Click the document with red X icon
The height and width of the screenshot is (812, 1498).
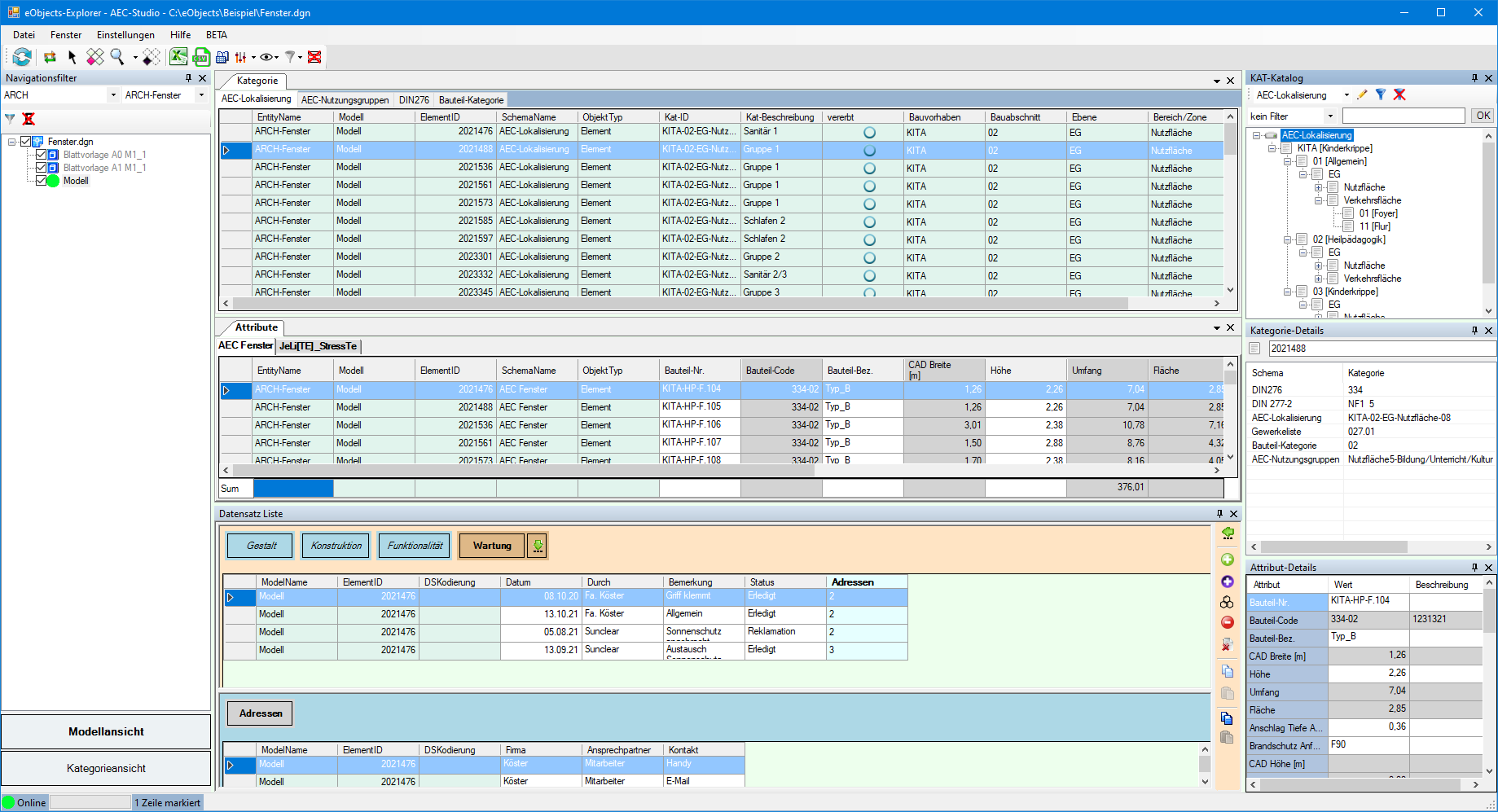[x=1227, y=645]
